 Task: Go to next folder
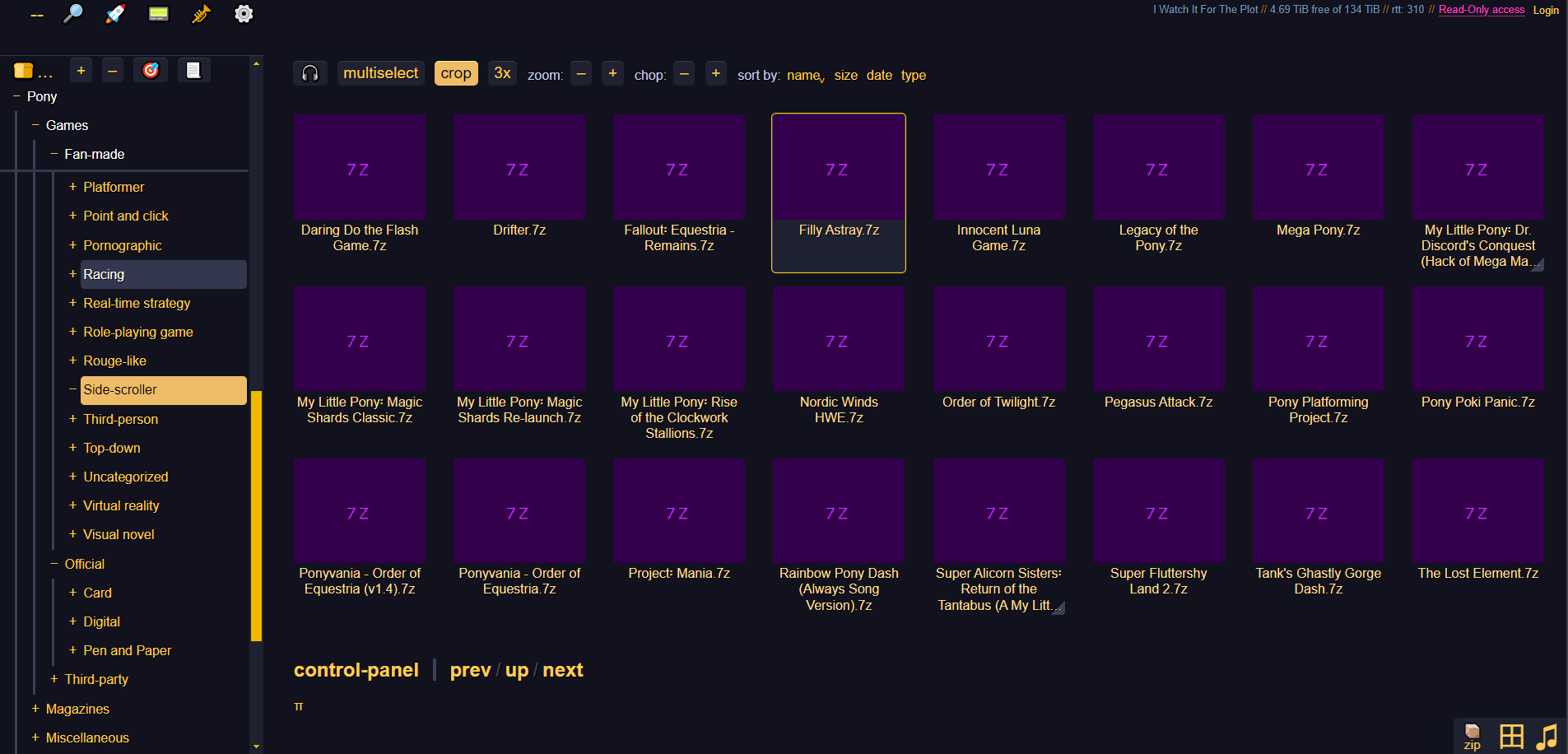[x=563, y=670]
